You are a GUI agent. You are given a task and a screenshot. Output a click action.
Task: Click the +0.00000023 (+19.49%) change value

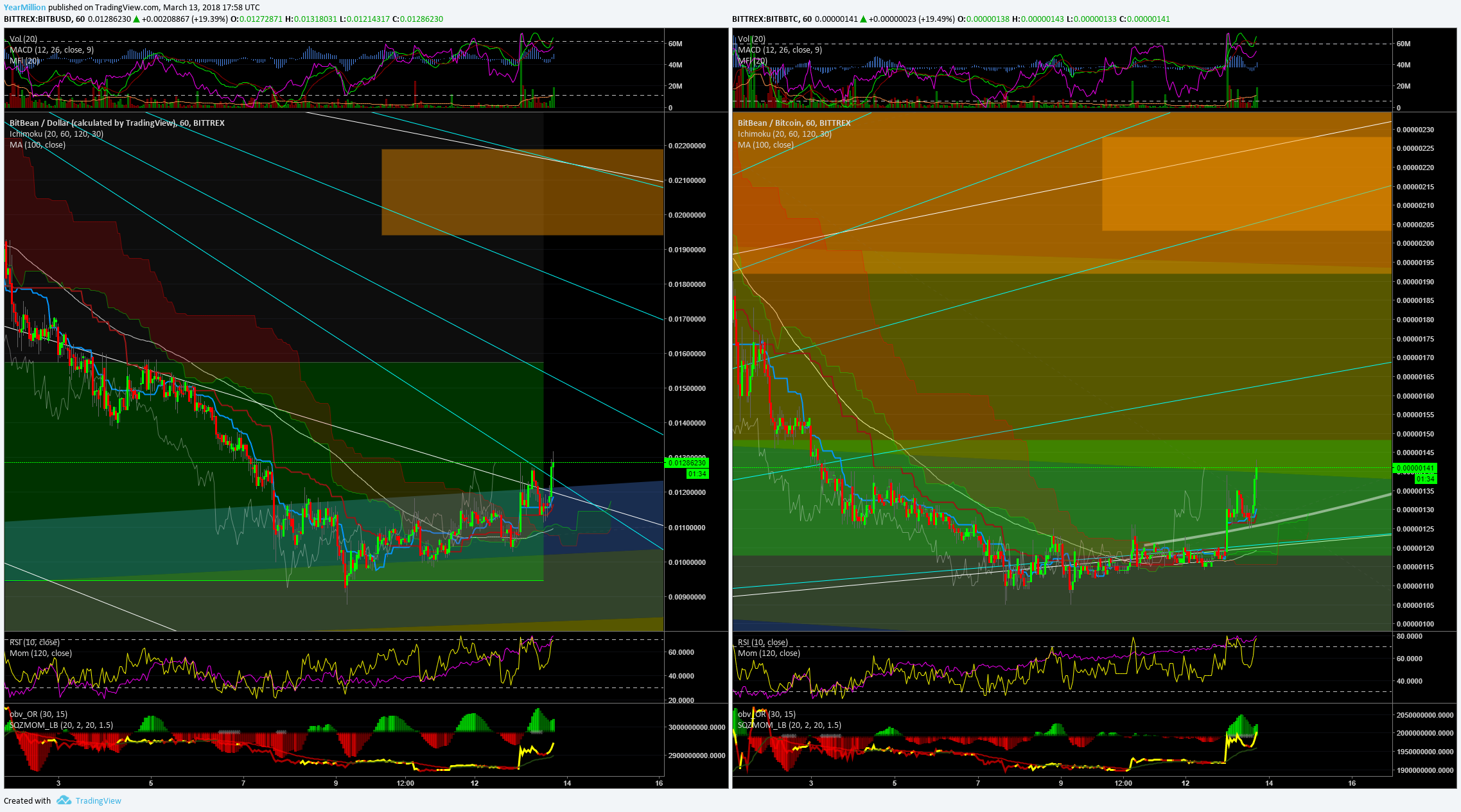pos(912,19)
